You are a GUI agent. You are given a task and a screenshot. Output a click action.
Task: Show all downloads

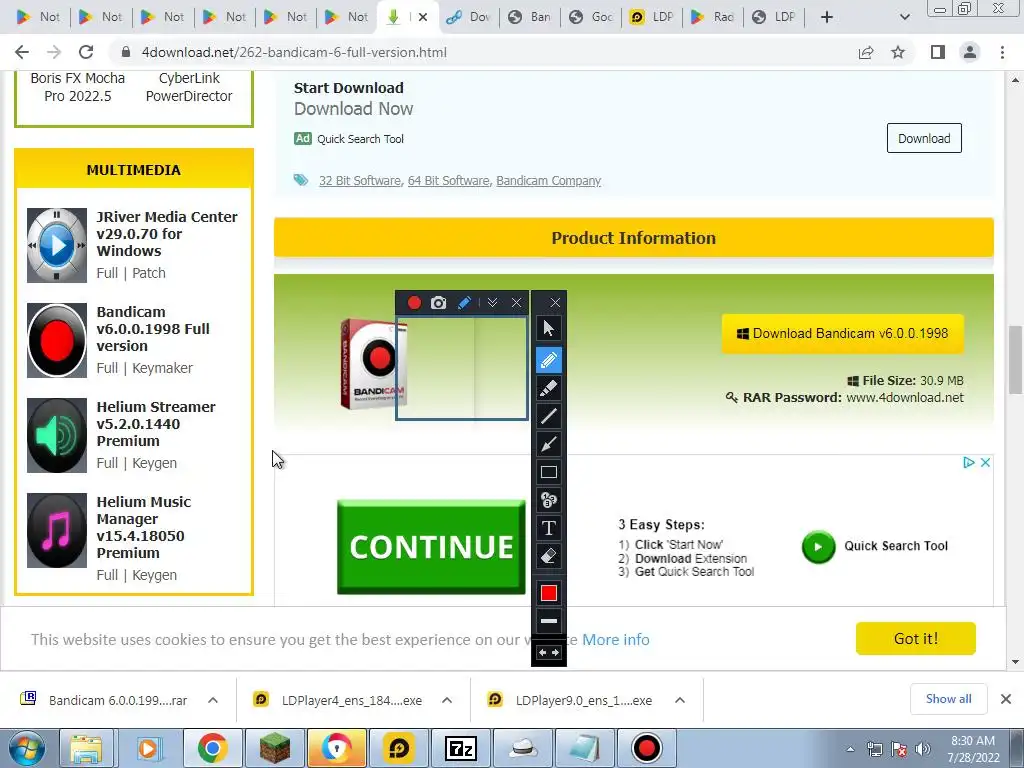pos(948,699)
